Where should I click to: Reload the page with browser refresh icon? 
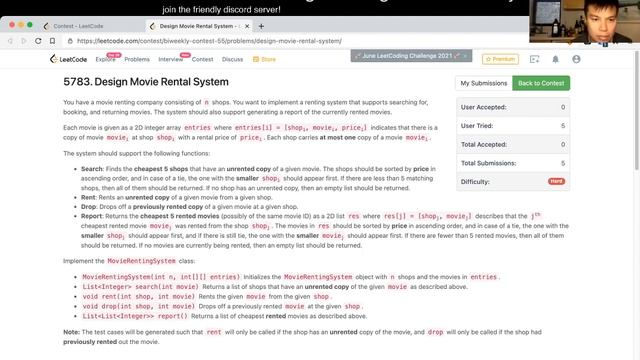pyautogui.click(x=38, y=41)
